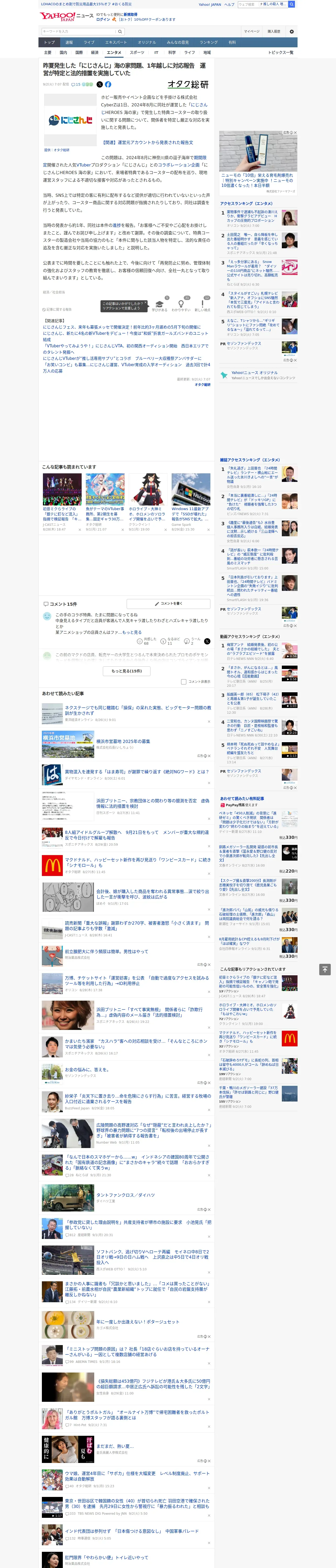Click the オタク総研 link below the article
This screenshot has width=336, height=1568.
[203, 385]
